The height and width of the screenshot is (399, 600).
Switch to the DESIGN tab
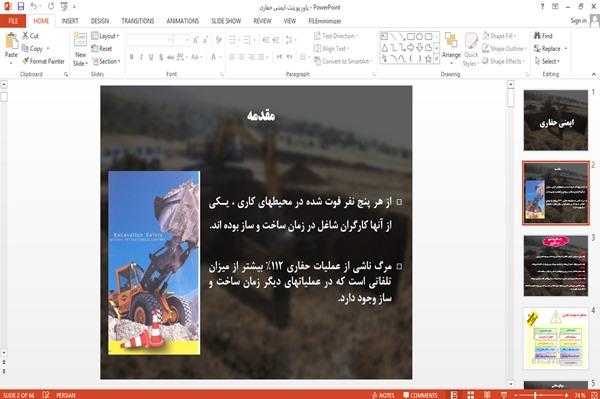100,21
